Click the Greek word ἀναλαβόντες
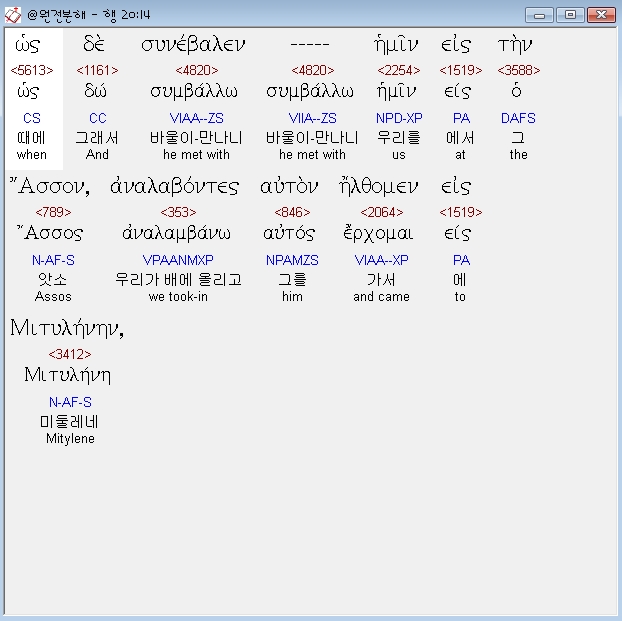This screenshot has height=621, width=622. coord(174,186)
